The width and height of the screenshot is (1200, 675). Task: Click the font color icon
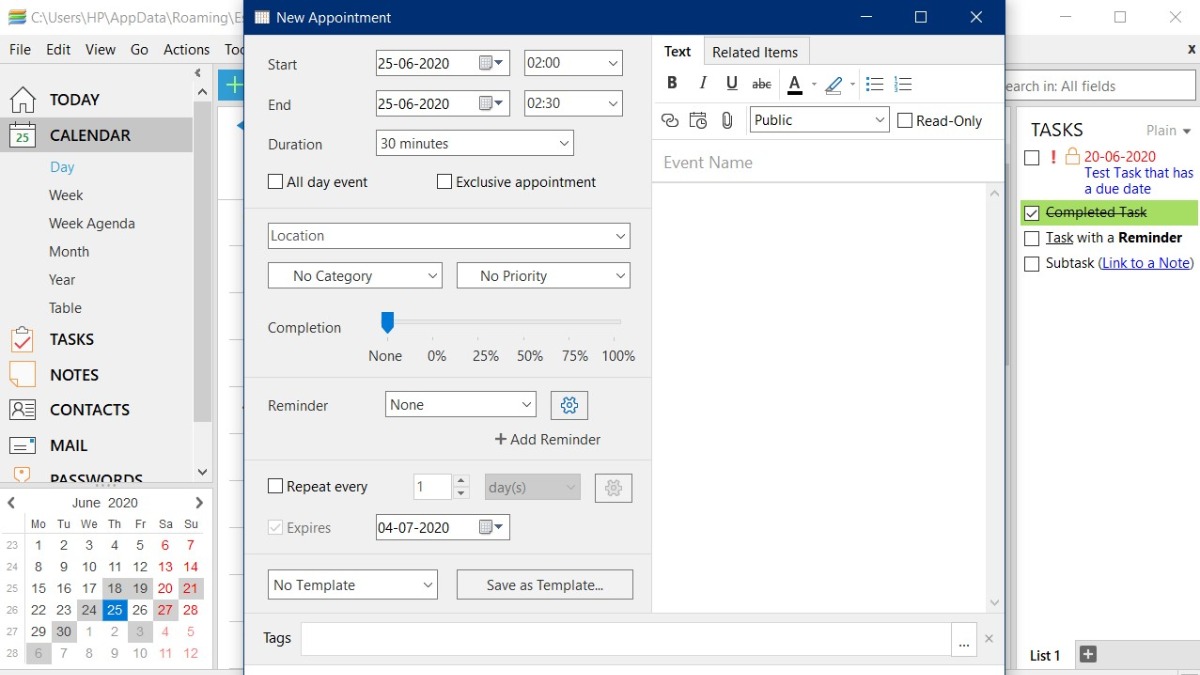point(795,84)
